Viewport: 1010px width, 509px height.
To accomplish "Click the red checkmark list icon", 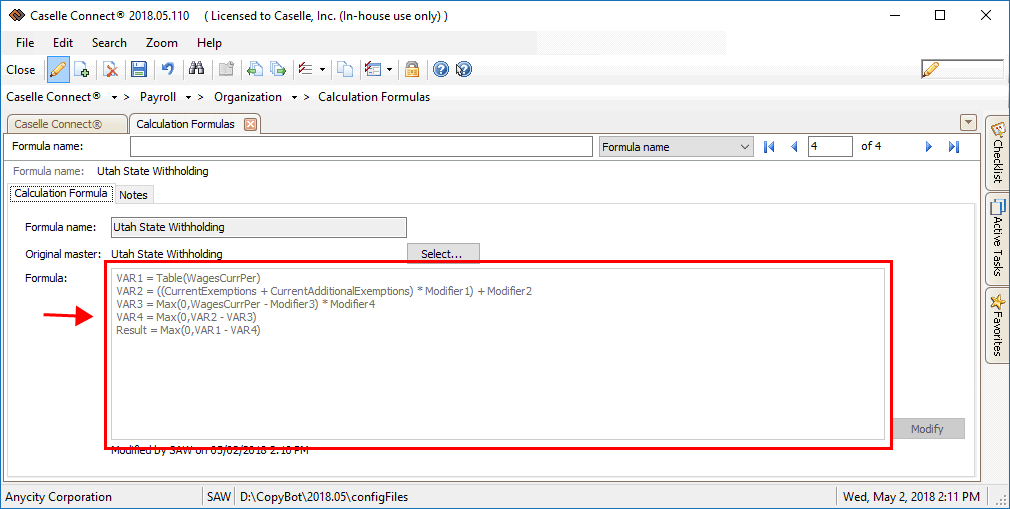I will [x=306, y=69].
